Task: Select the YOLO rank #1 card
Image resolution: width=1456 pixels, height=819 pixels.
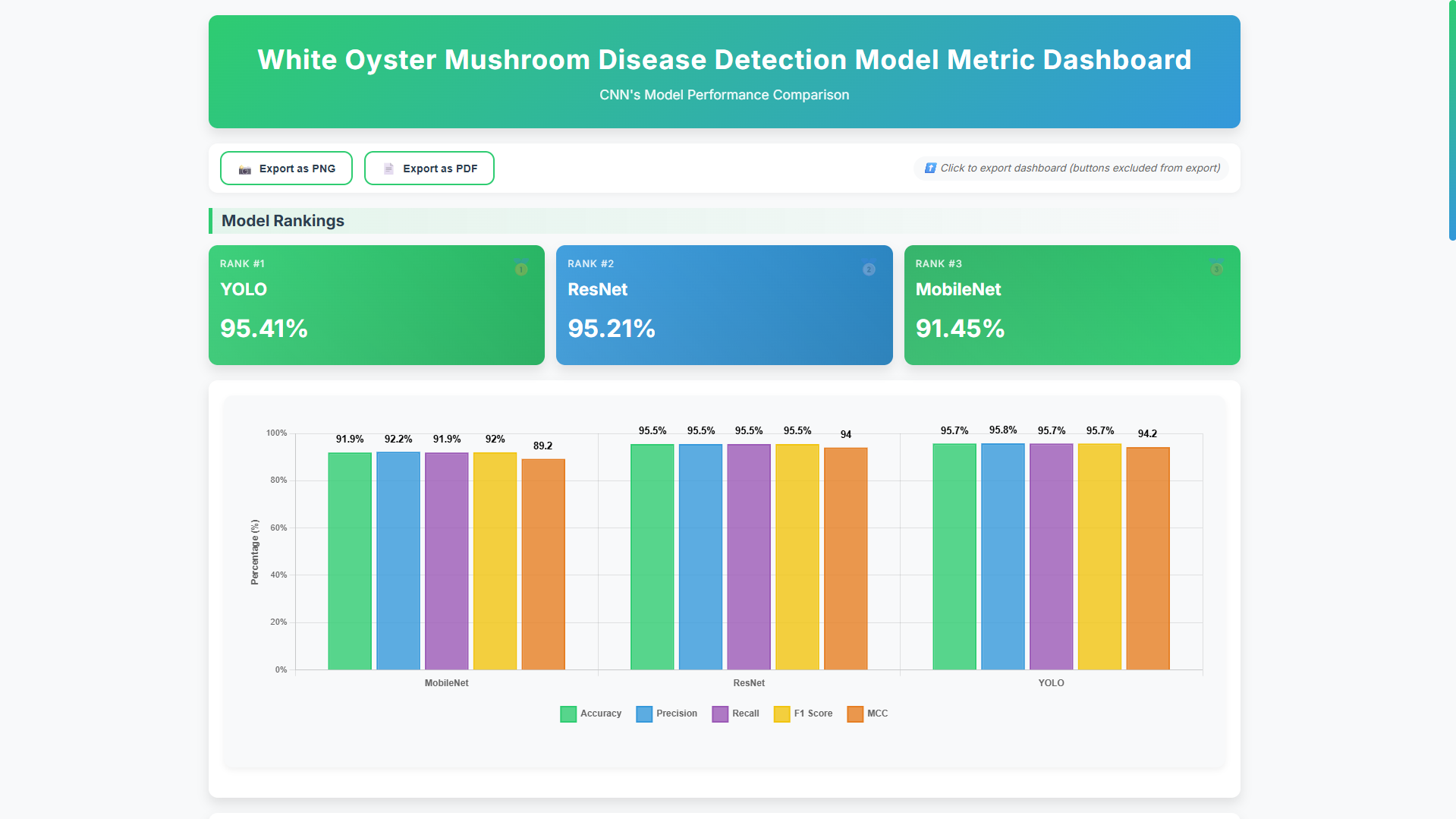Action: pyautogui.click(x=376, y=305)
